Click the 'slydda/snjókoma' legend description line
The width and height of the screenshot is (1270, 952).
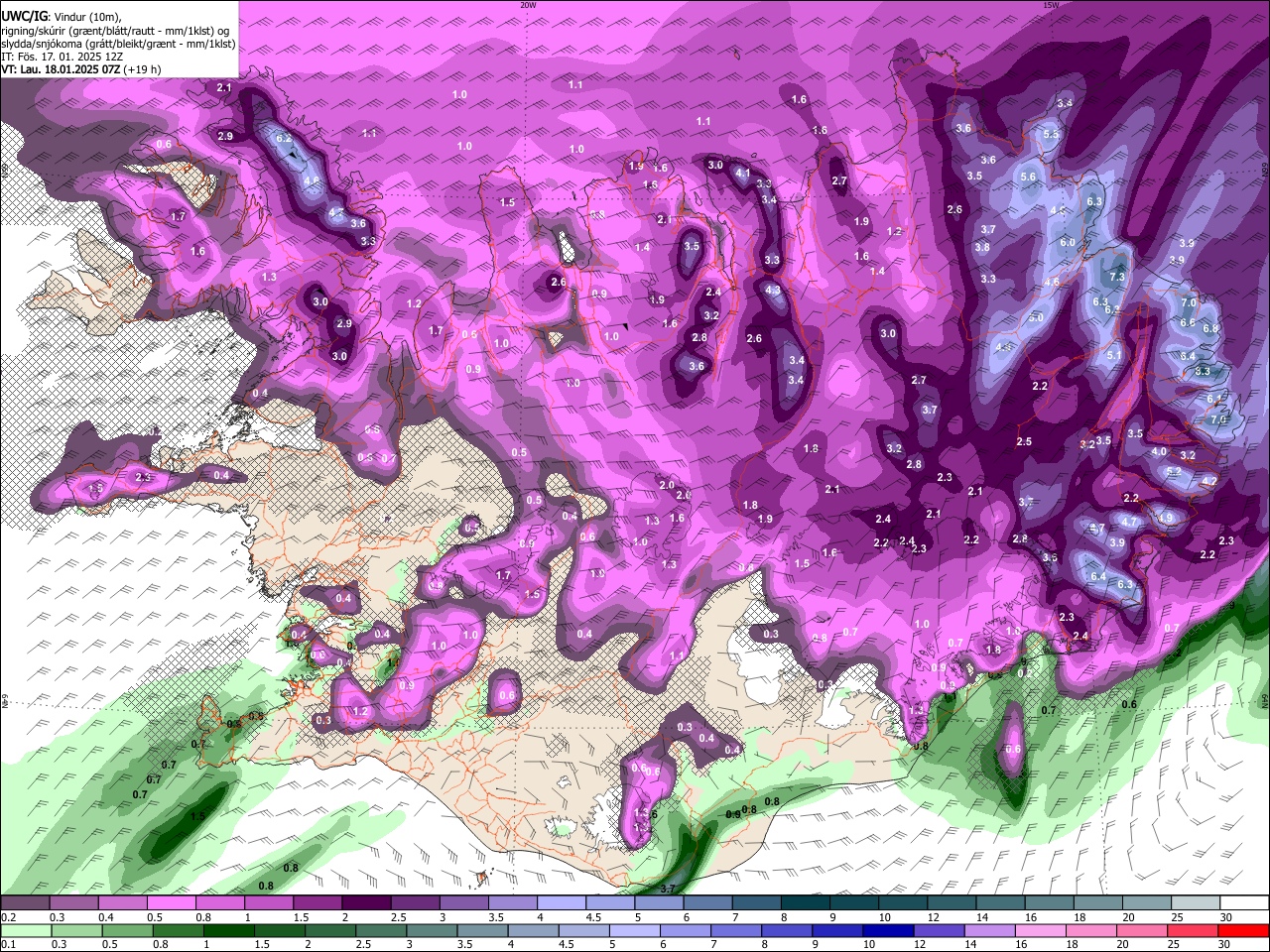point(118,44)
